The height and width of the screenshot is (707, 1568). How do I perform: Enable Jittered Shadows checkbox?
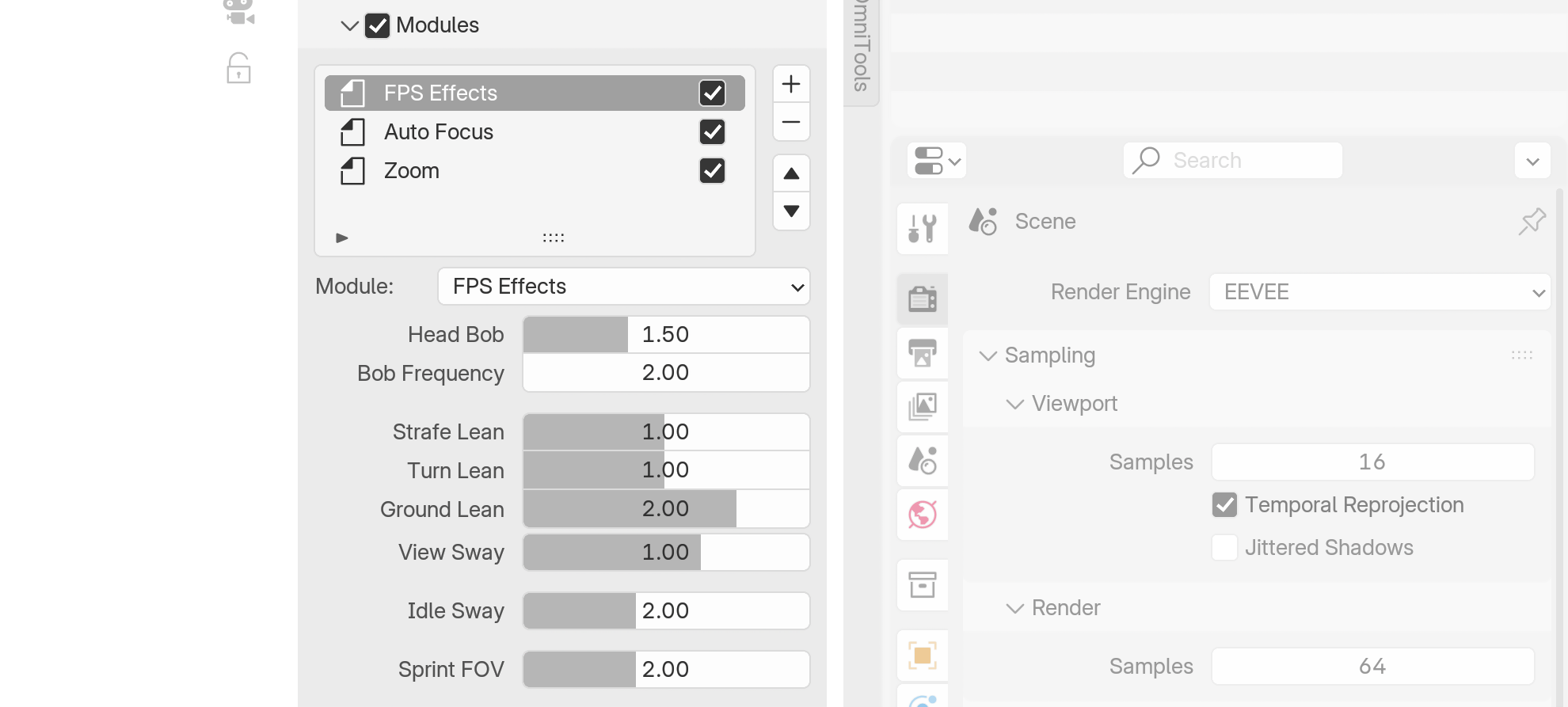point(1224,548)
